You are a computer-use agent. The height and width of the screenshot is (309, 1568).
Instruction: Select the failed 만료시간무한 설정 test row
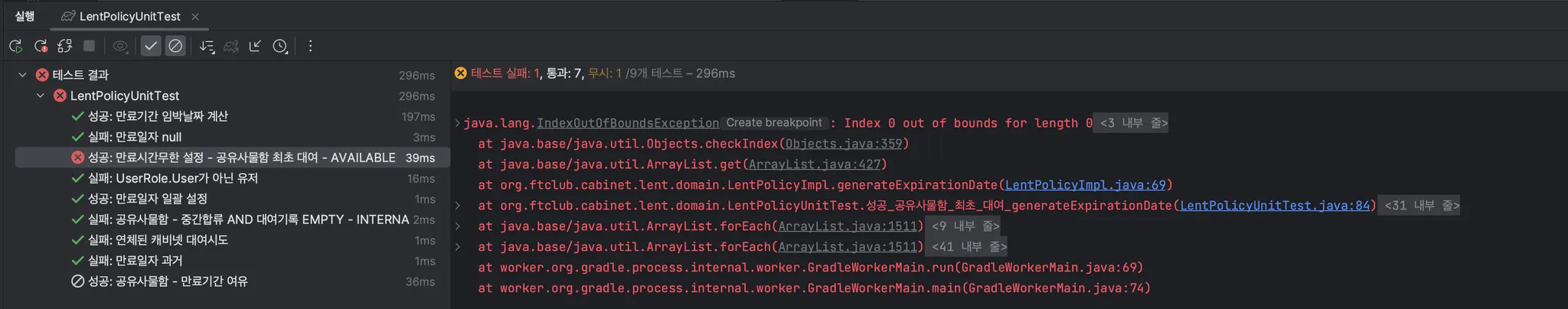pos(241,158)
